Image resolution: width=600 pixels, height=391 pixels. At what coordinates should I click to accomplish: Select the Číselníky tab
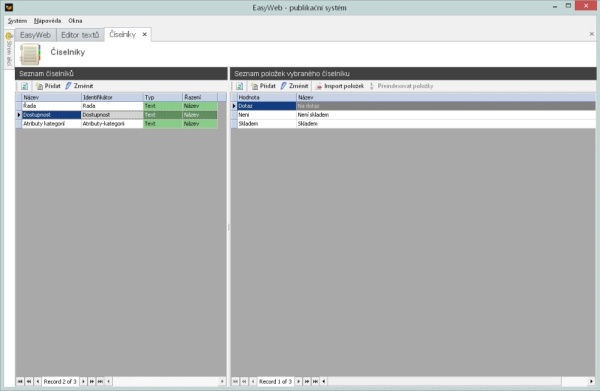click(122, 34)
